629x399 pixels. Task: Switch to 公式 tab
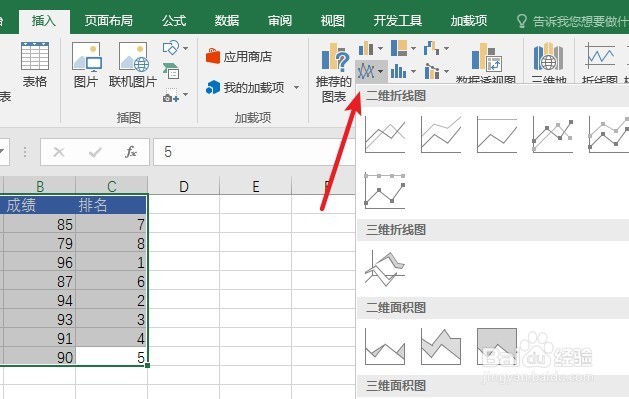pos(174,21)
